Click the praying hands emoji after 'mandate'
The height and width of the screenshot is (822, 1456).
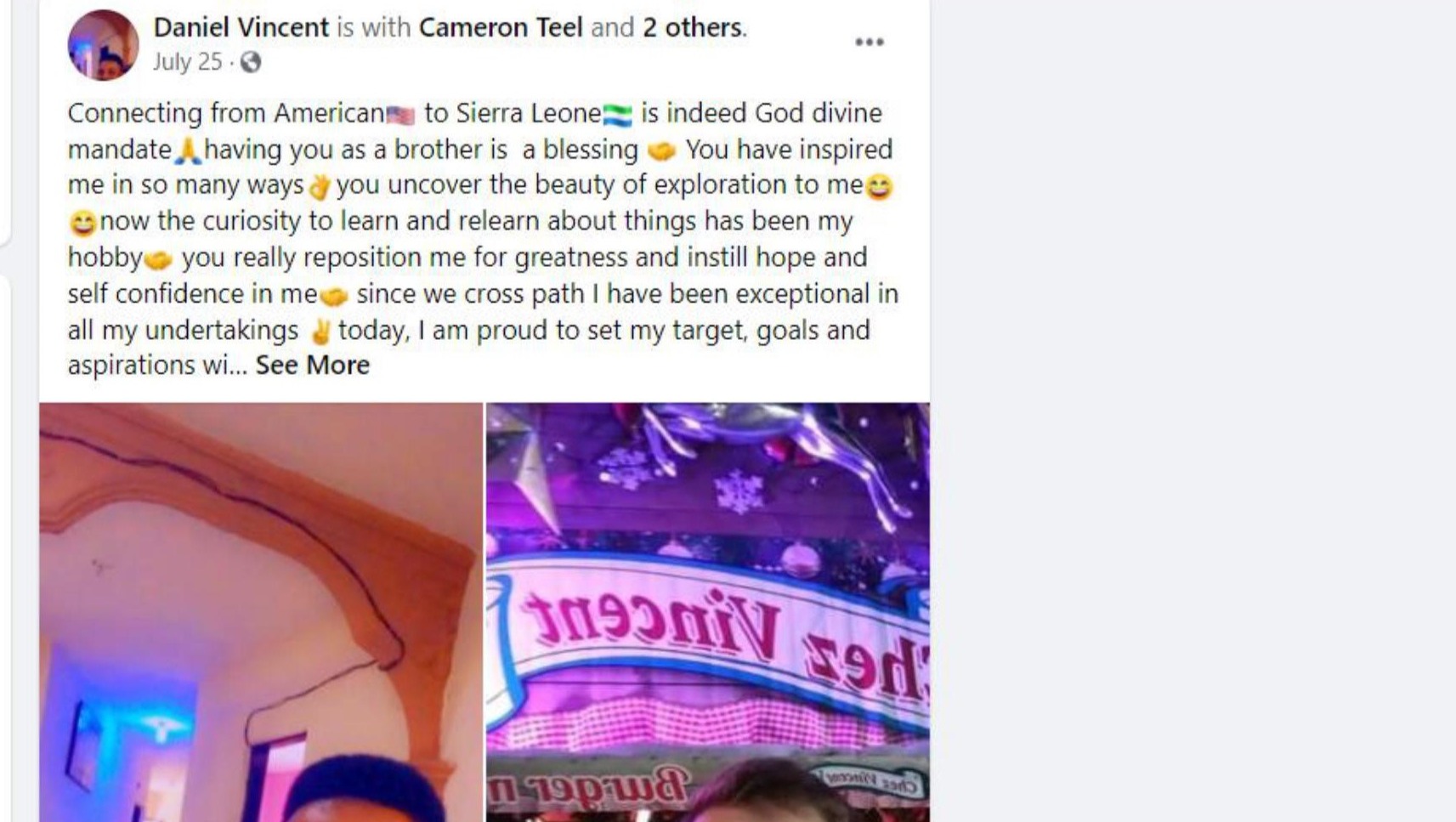[187, 151]
